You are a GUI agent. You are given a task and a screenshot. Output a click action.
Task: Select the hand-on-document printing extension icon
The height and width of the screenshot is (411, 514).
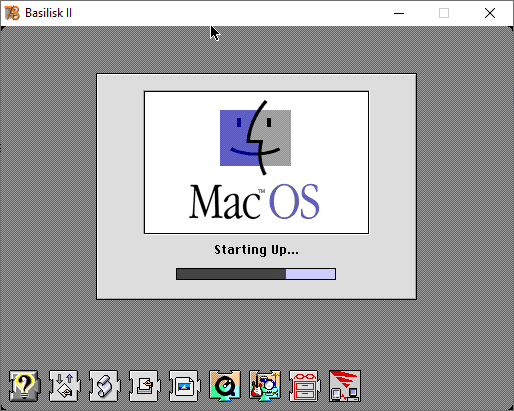click(144, 386)
